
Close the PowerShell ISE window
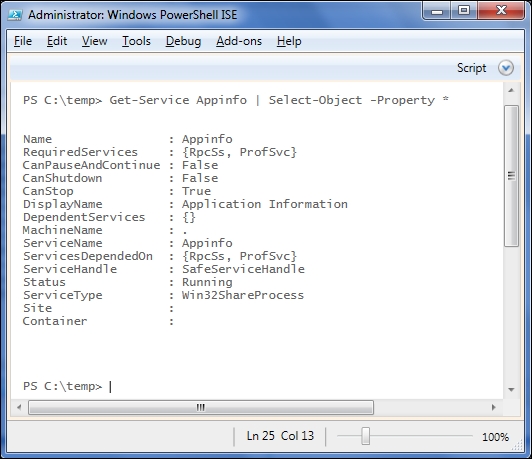coord(501,11)
